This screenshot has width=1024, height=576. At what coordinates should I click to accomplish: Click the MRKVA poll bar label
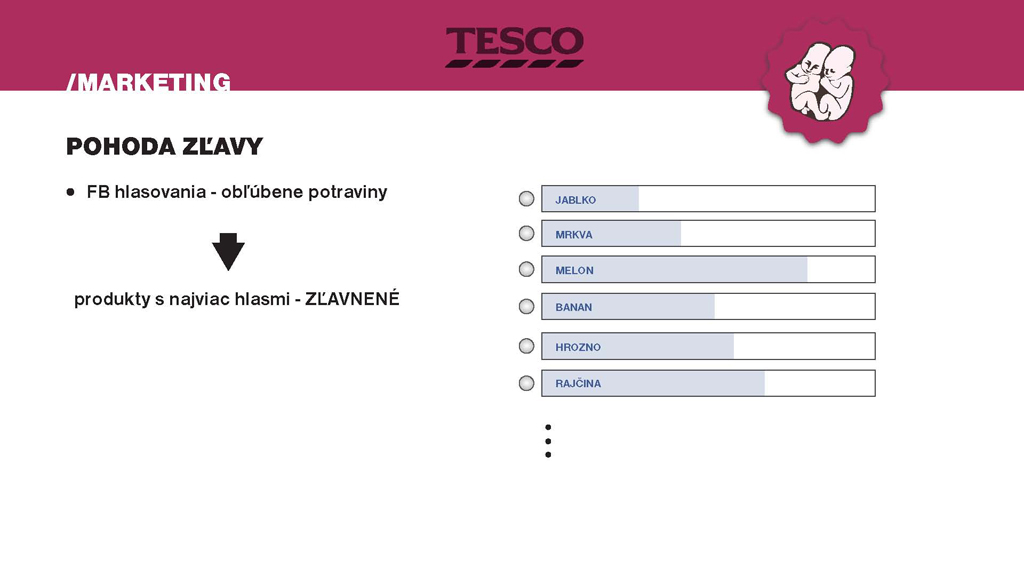coord(574,235)
